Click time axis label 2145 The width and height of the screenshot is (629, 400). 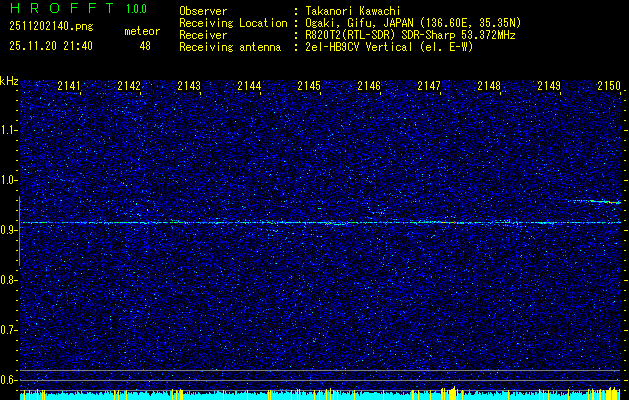point(308,86)
